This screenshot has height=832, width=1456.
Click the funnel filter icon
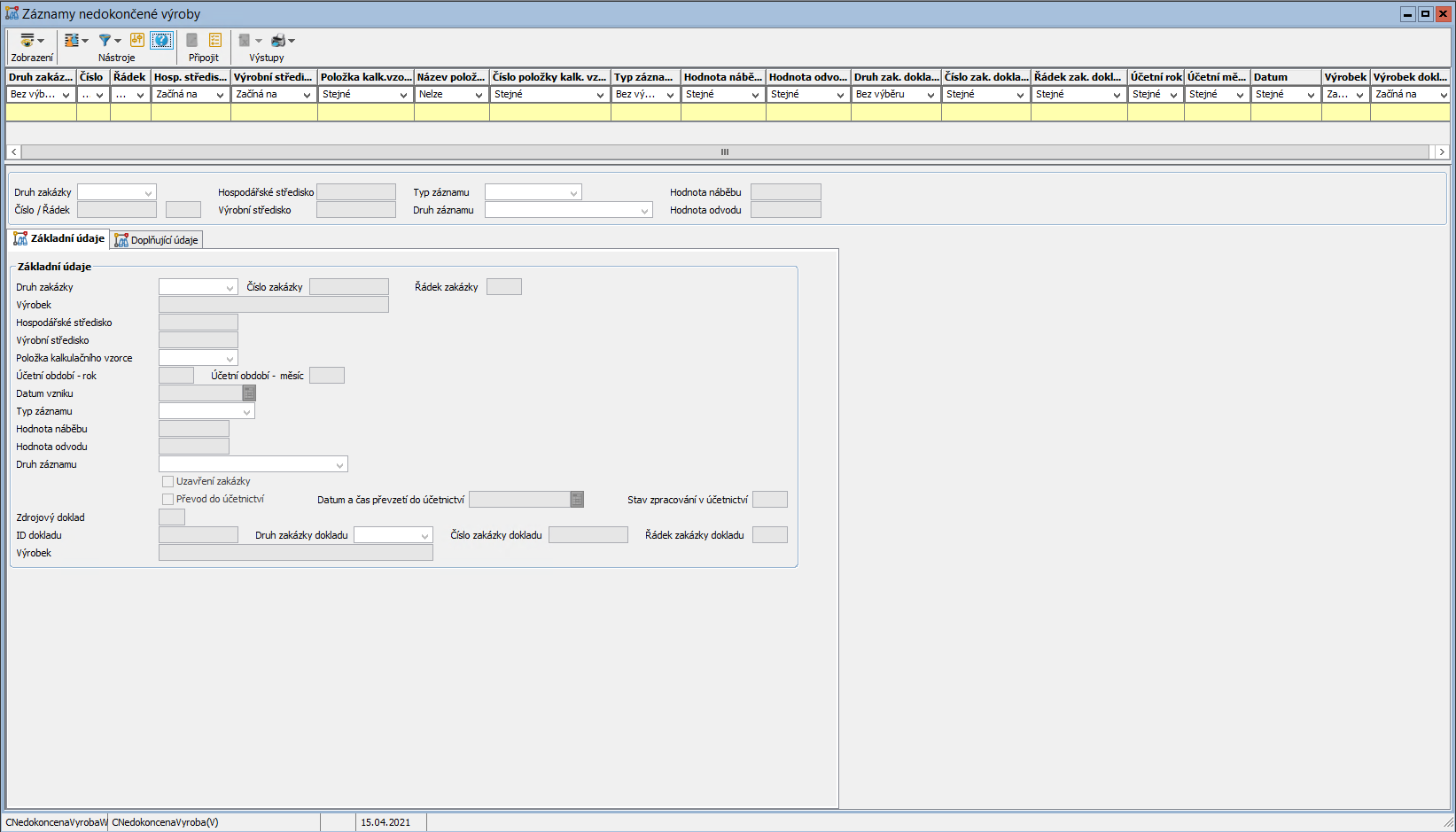[x=105, y=41]
